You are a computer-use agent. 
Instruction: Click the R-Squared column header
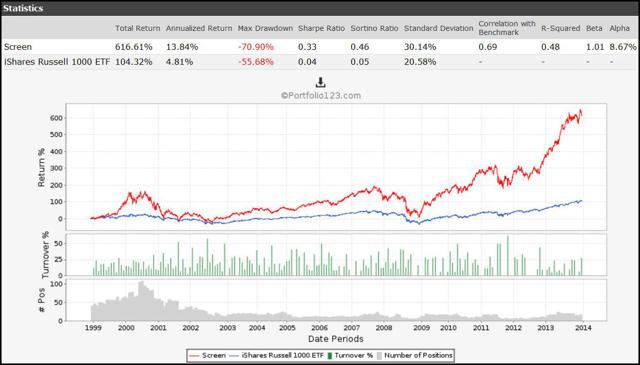click(x=560, y=29)
